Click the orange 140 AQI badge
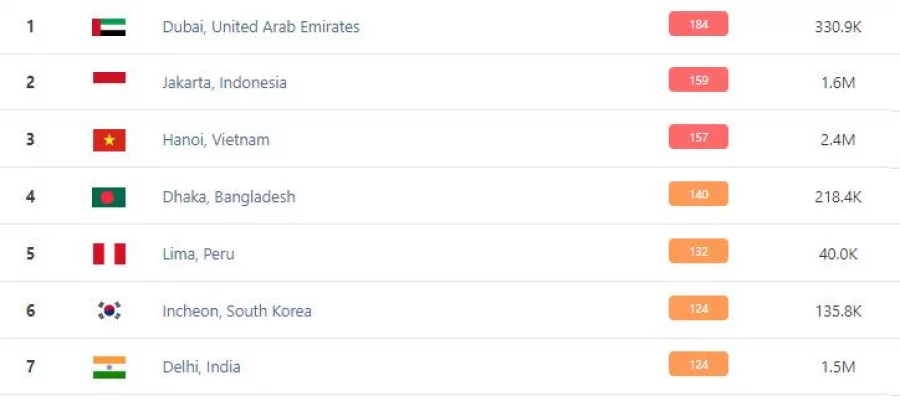The image size is (900, 401). [698, 194]
